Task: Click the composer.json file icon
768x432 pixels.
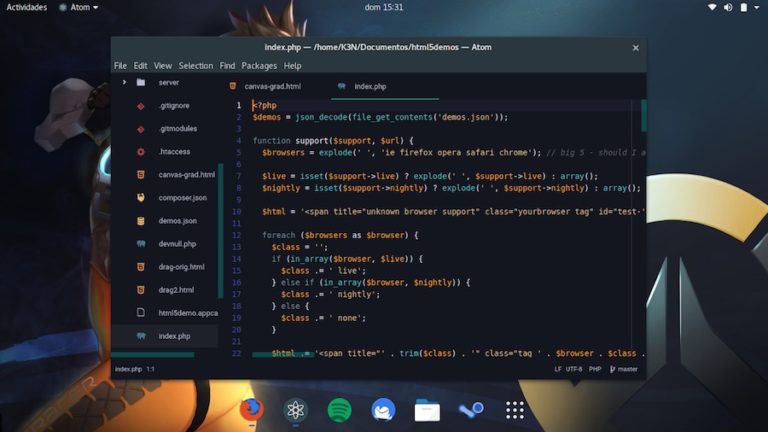Action: coord(141,198)
